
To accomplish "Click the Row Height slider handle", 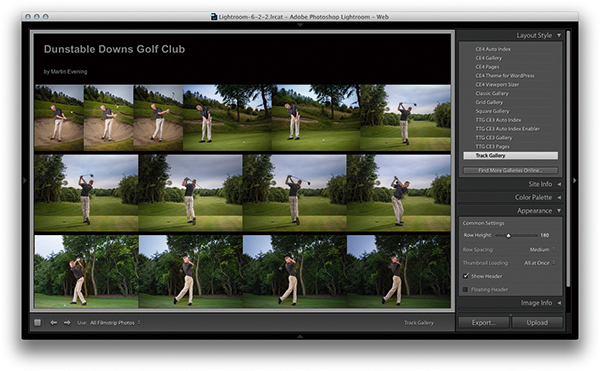I will tap(508, 236).
